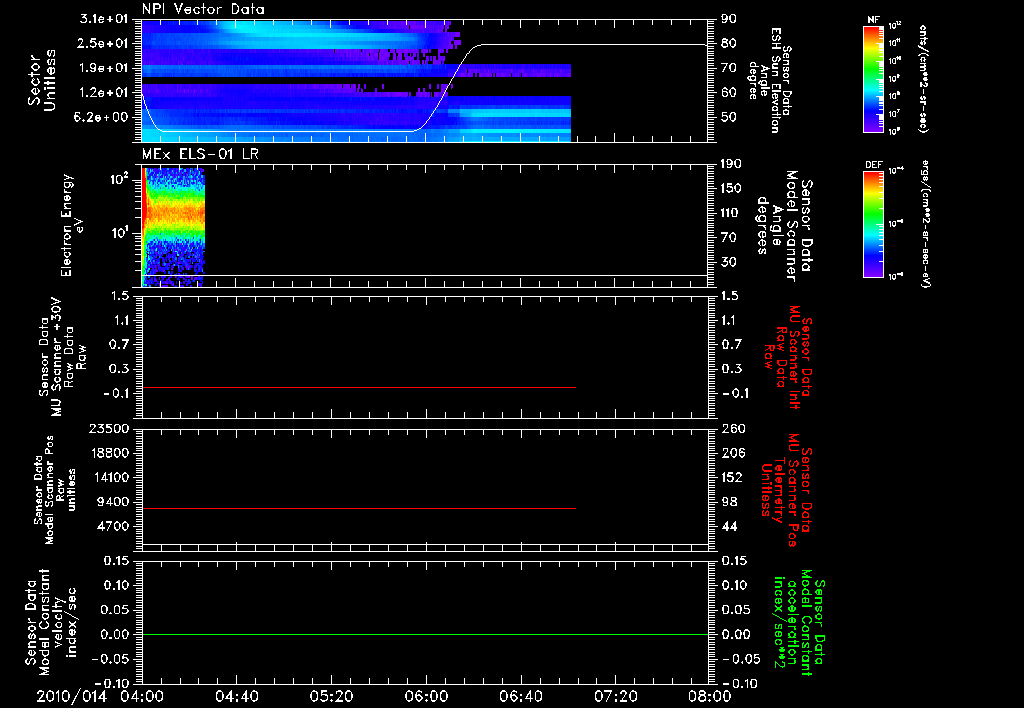The height and width of the screenshot is (708, 1024).
Task: Click the "18800" scanner position axis value
Action: (x=108, y=453)
